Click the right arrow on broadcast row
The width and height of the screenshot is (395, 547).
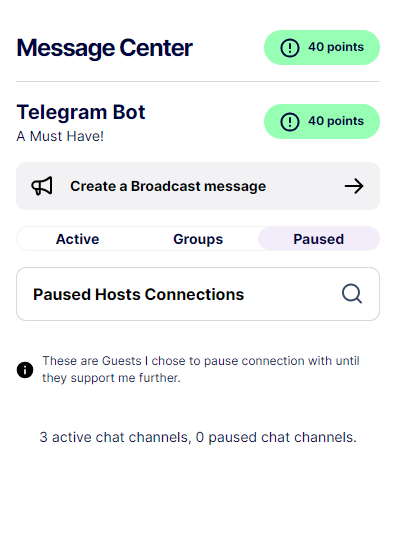354,186
